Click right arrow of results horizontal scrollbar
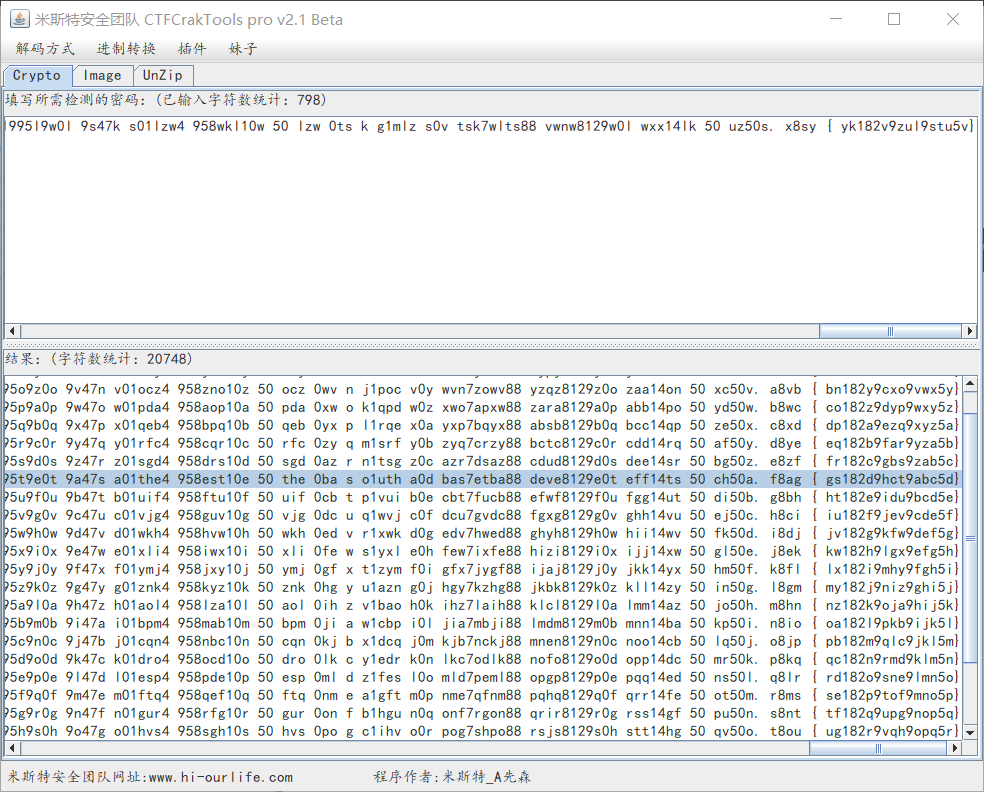The image size is (984, 792). point(956,747)
